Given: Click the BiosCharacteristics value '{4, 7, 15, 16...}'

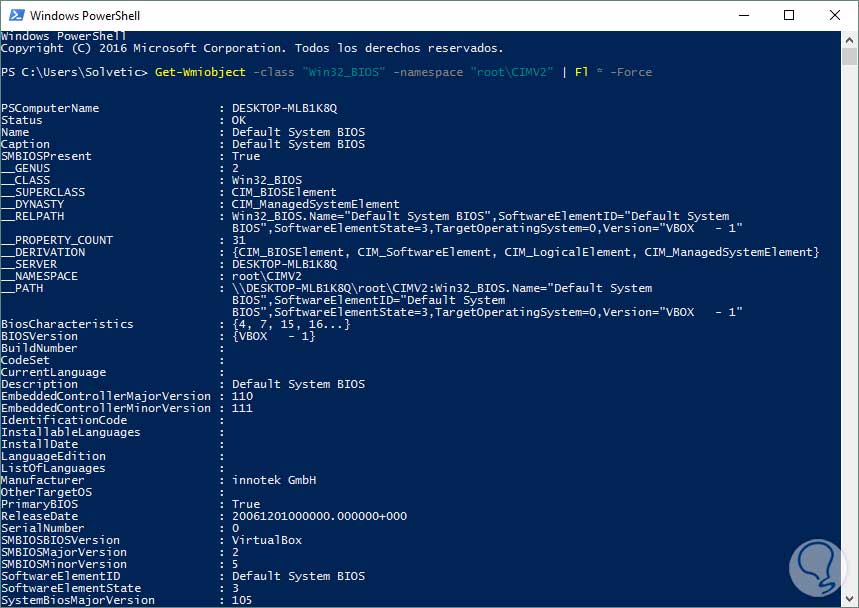Looking at the screenshot, I should pyautogui.click(x=291, y=324).
